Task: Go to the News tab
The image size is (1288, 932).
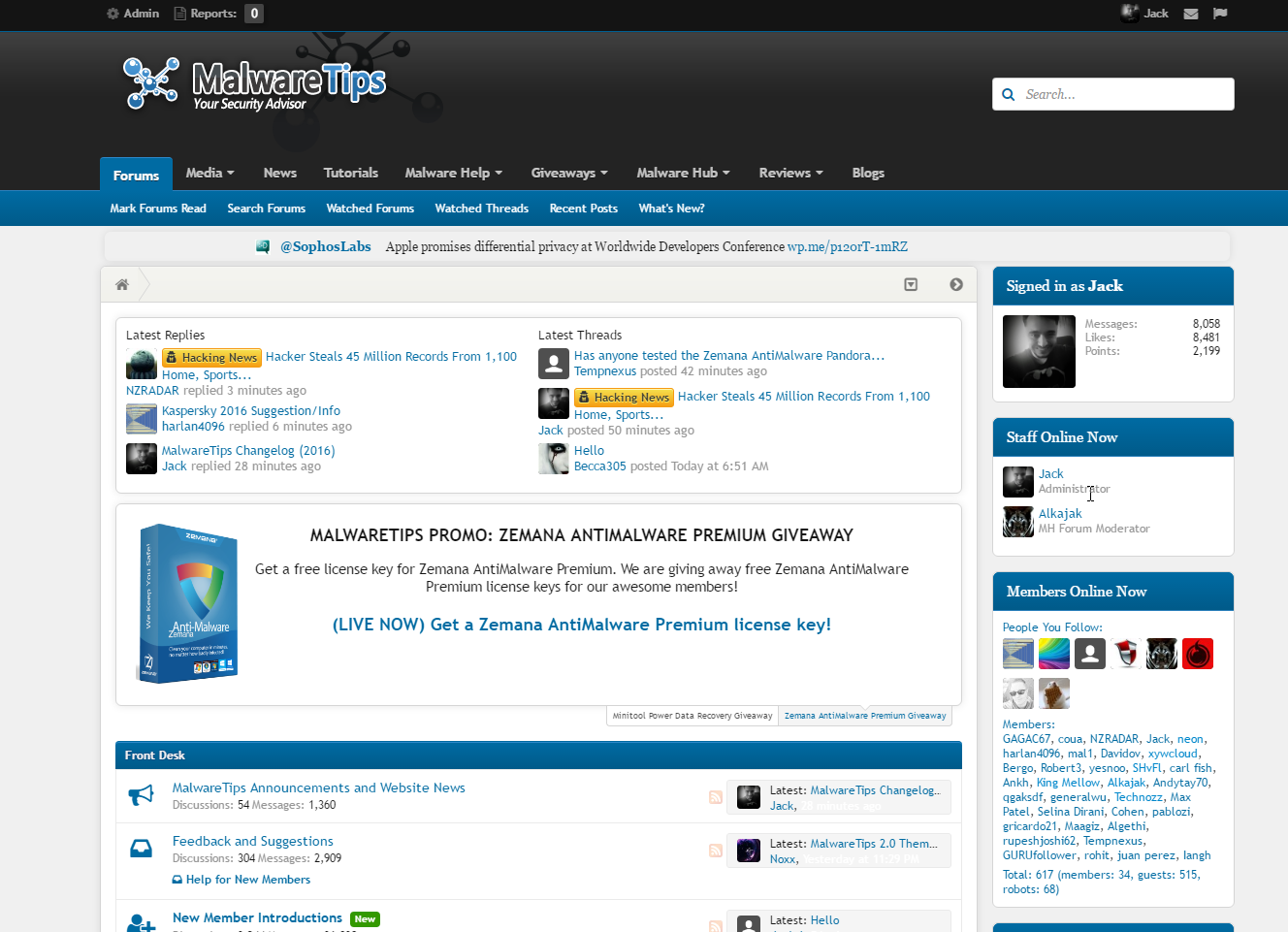Action: tap(280, 173)
